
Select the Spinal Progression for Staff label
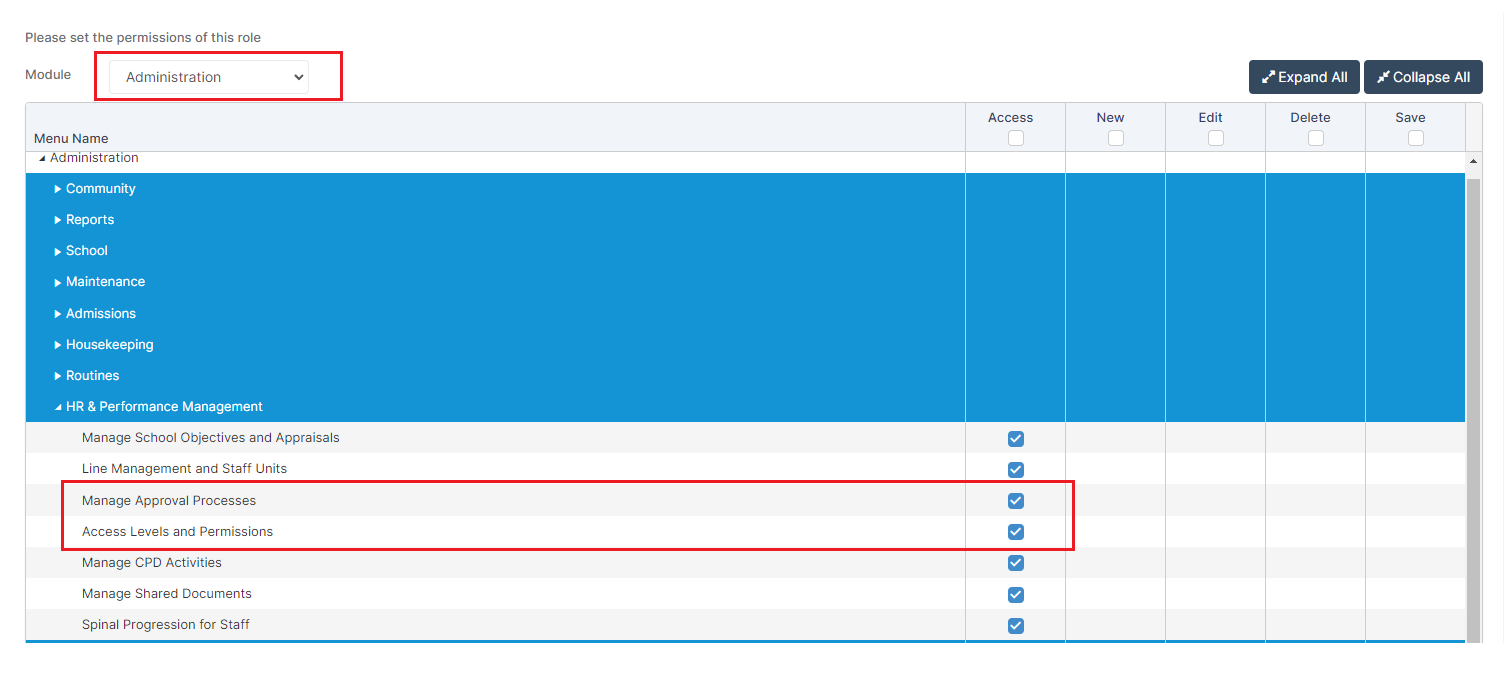click(166, 625)
